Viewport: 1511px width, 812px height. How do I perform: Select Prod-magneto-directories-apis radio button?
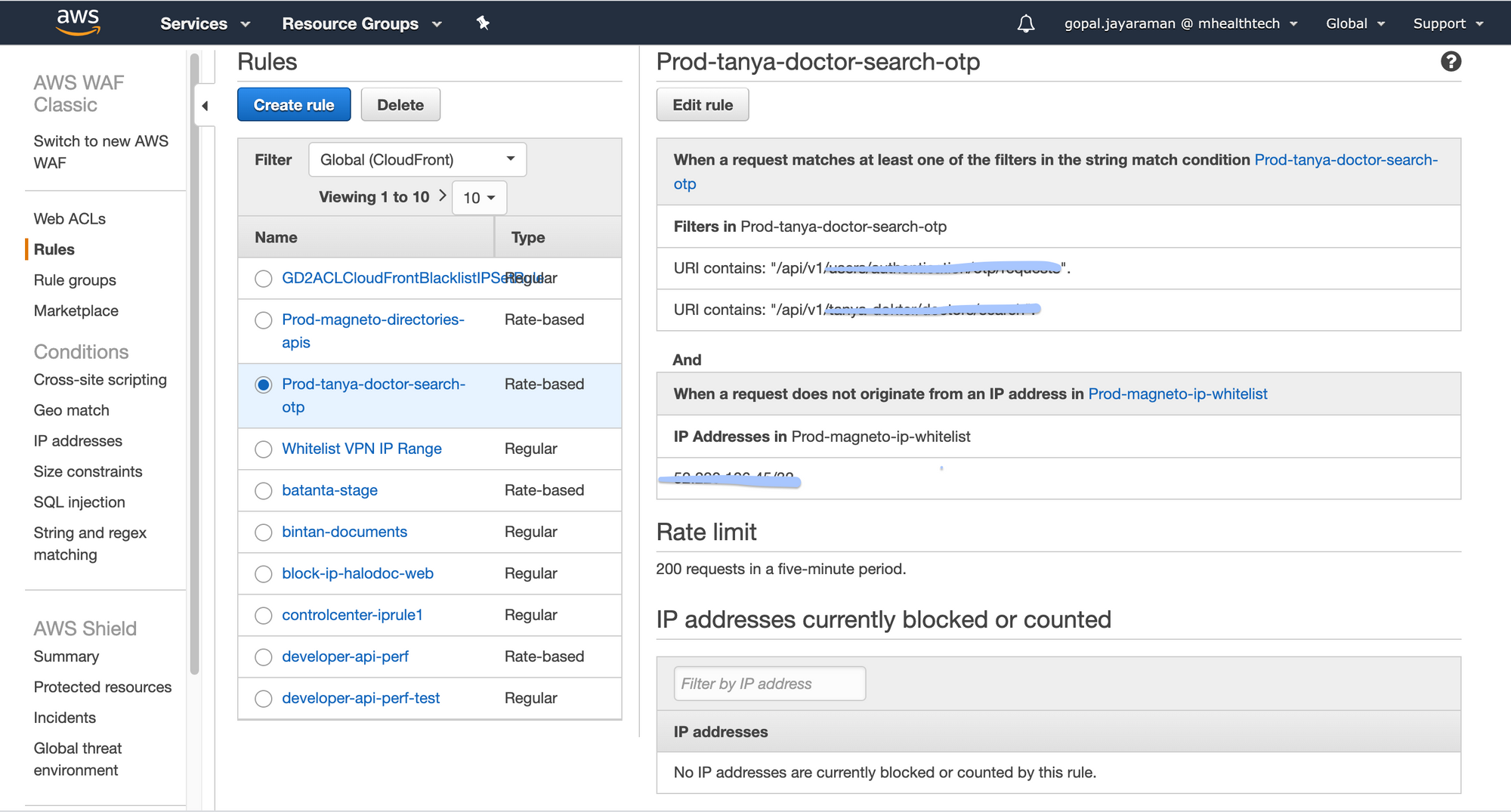coord(263,320)
